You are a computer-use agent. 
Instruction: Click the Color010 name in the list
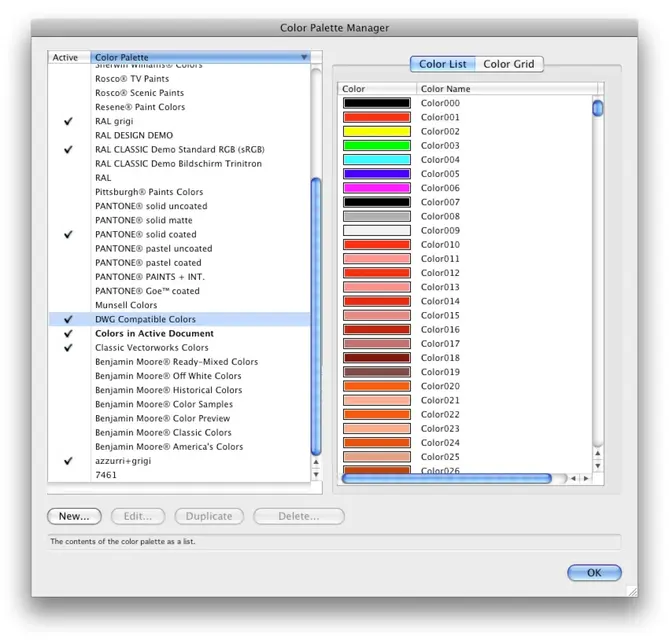(x=440, y=244)
